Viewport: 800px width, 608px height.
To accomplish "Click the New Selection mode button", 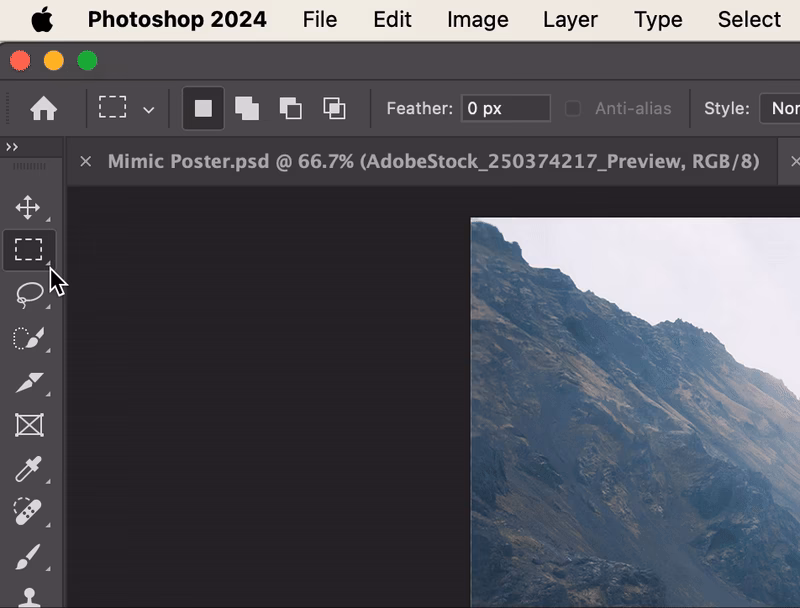I will click(x=203, y=108).
